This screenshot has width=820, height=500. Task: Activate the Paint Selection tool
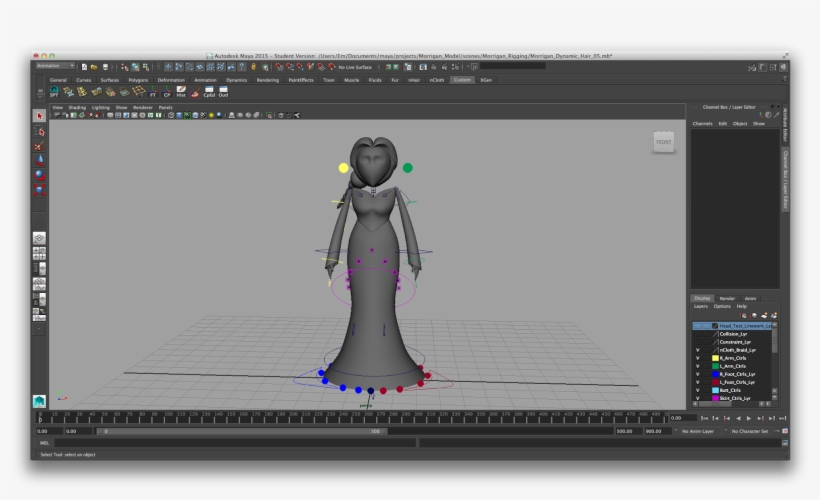click(39, 146)
